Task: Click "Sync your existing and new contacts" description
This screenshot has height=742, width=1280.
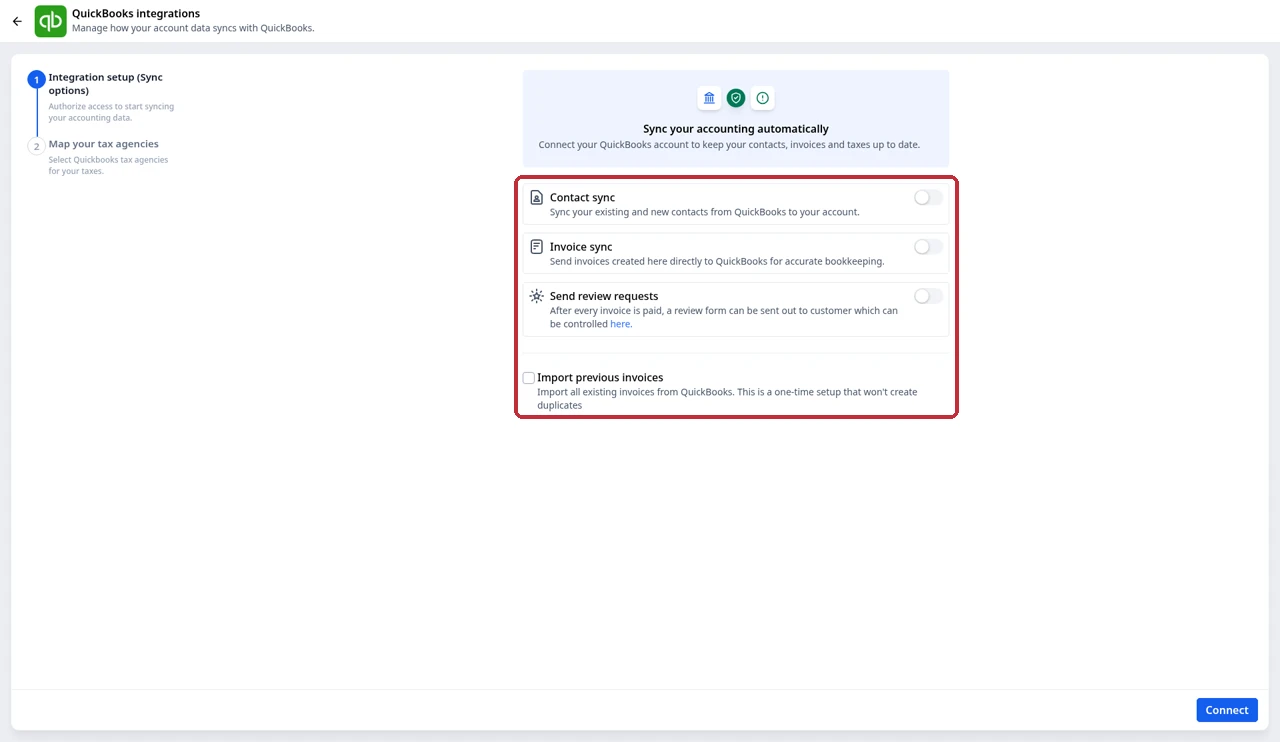Action: click(705, 212)
